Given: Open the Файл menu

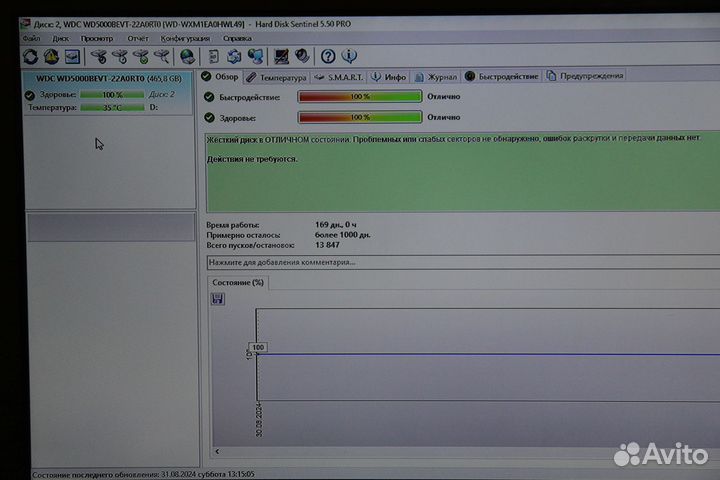Looking at the screenshot, I should [31, 39].
